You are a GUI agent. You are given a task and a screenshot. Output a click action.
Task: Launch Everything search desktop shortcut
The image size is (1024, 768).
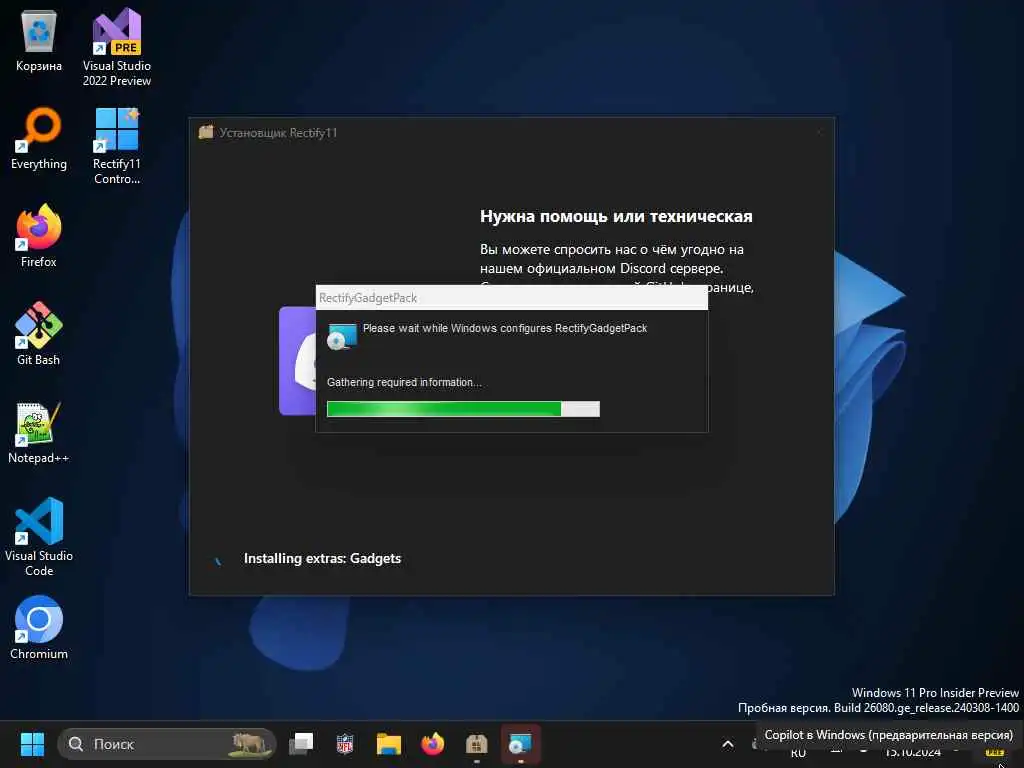tap(39, 140)
